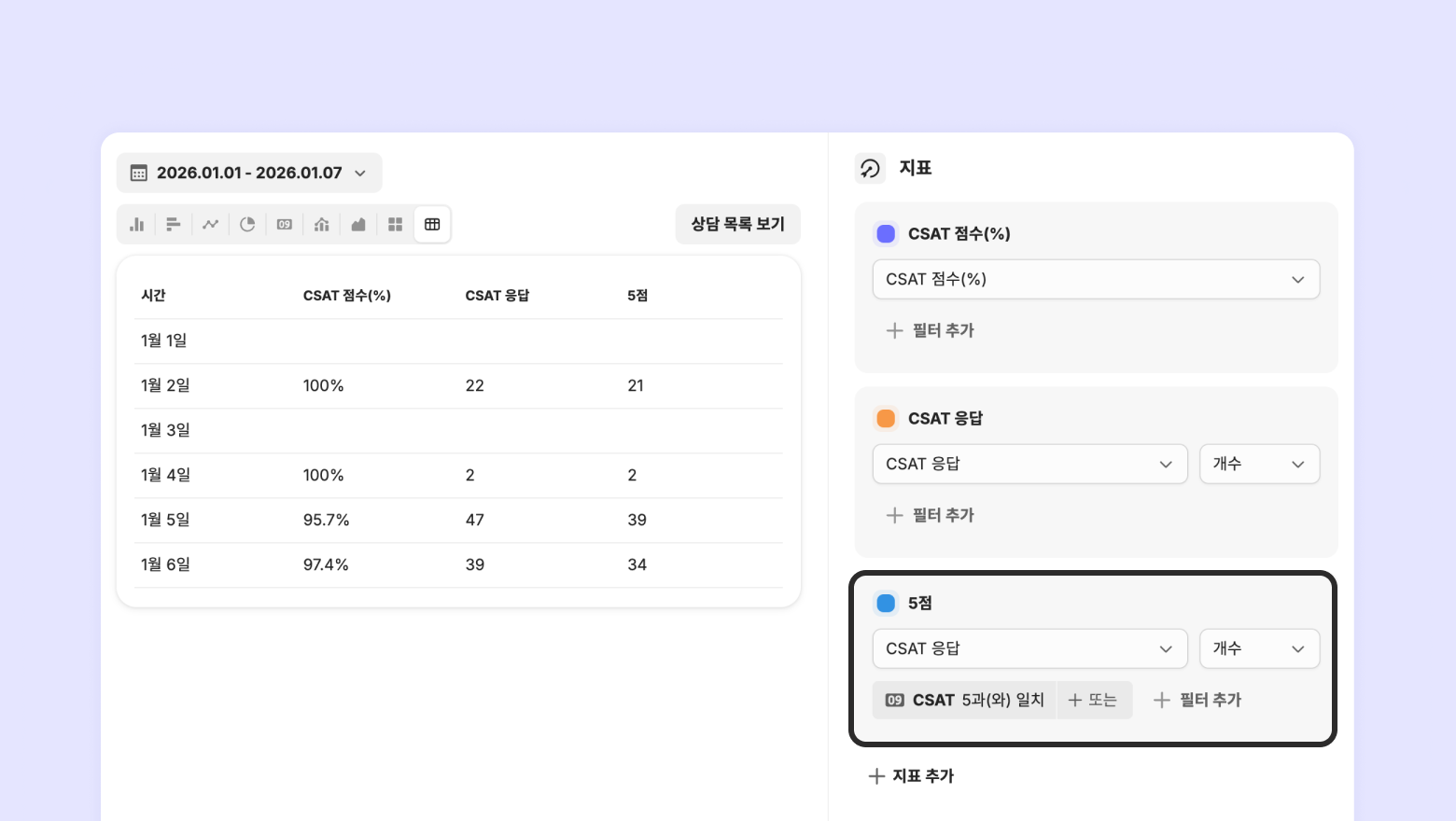The height and width of the screenshot is (821, 1456).
Task: Switch to area chart view
Action: coord(358,225)
